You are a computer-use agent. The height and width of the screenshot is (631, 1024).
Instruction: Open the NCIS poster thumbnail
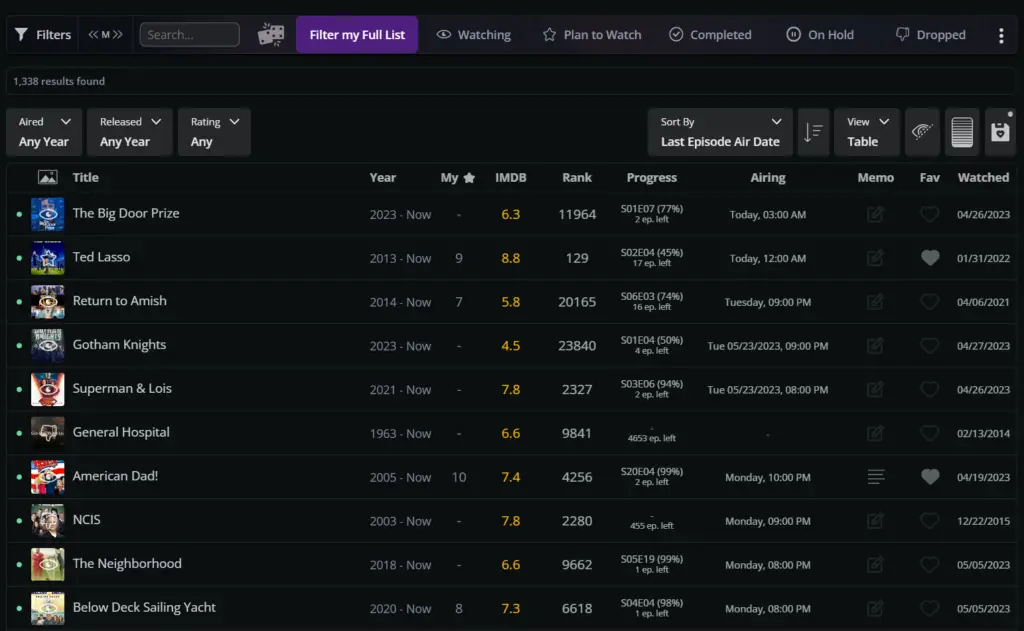click(48, 521)
